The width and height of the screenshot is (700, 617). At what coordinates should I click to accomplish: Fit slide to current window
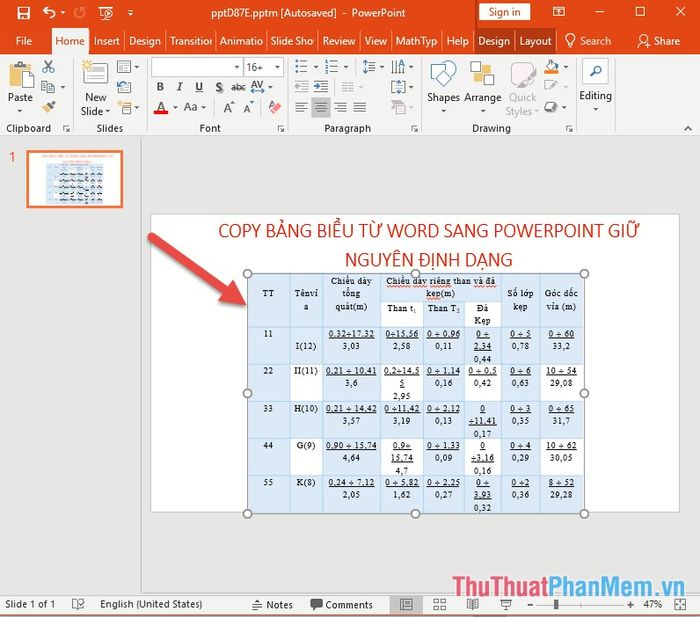coord(680,604)
